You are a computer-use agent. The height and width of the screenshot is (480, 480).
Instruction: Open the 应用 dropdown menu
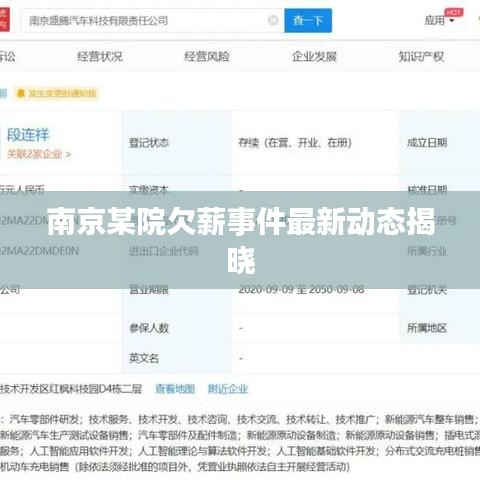439,21
